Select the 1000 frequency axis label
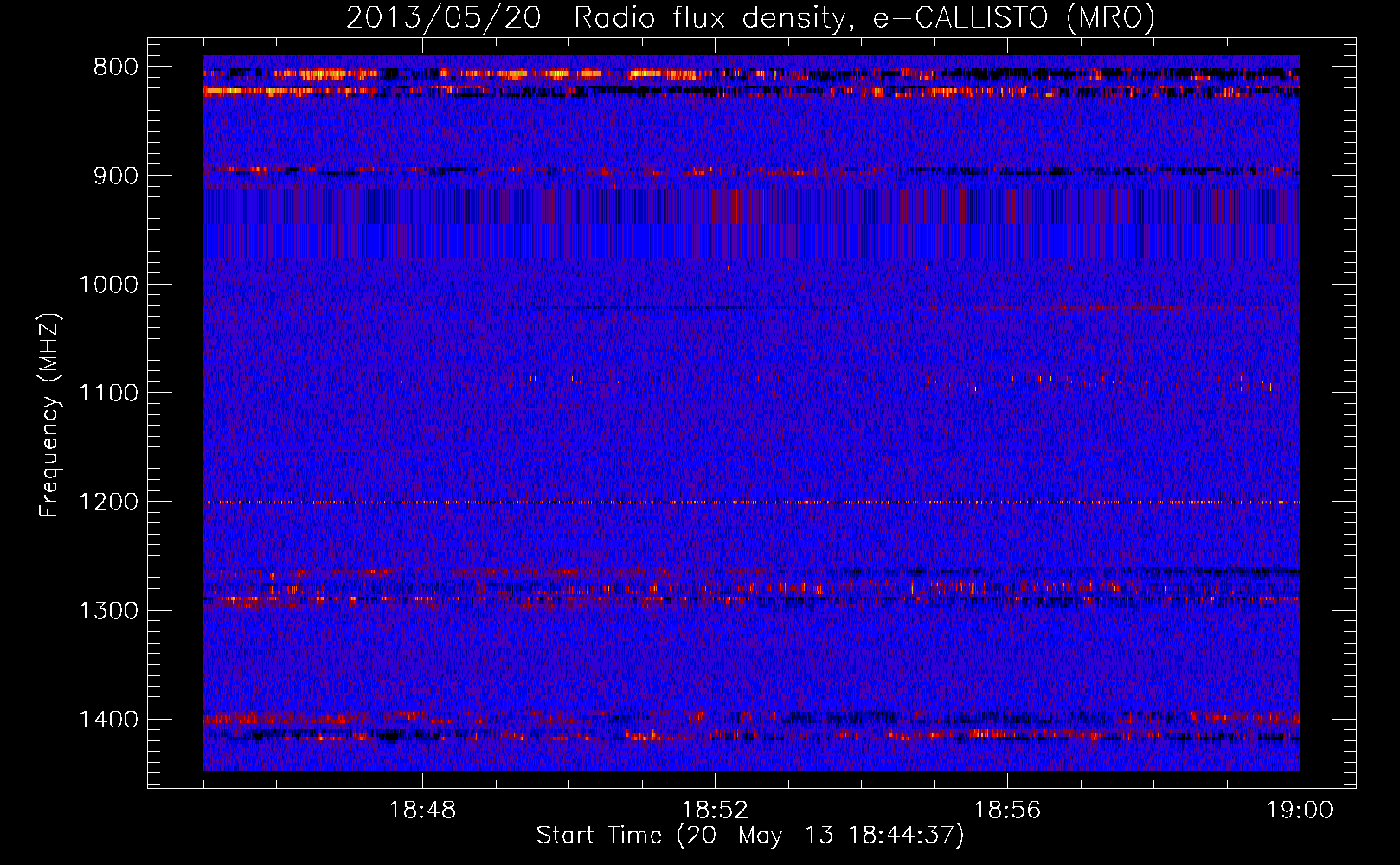The image size is (1400, 865). pos(108,285)
